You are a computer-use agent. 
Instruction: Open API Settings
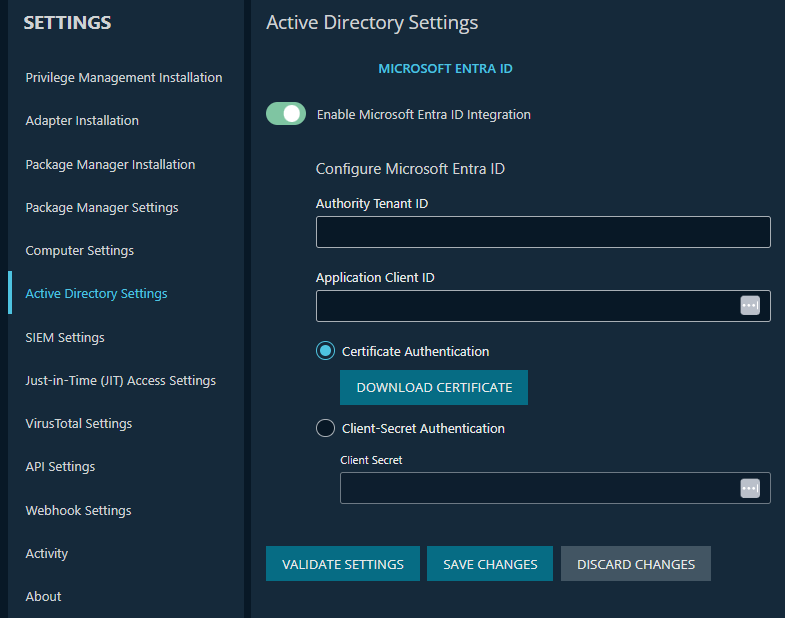click(x=60, y=467)
